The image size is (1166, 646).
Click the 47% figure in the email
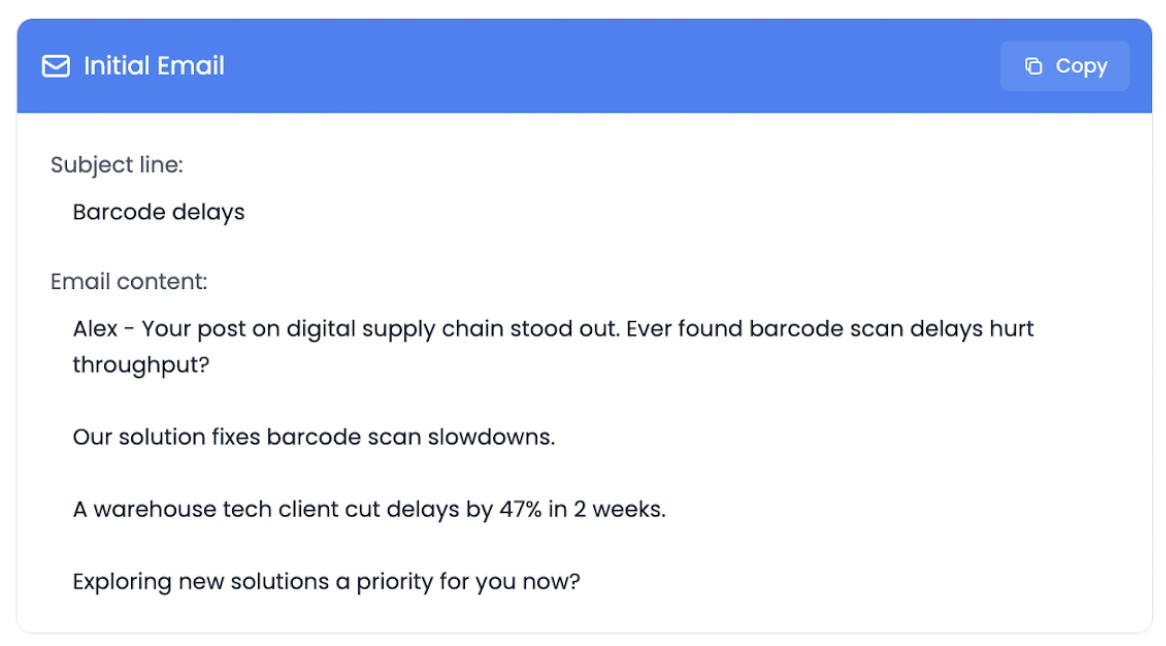pyautogui.click(x=520, y=509)
